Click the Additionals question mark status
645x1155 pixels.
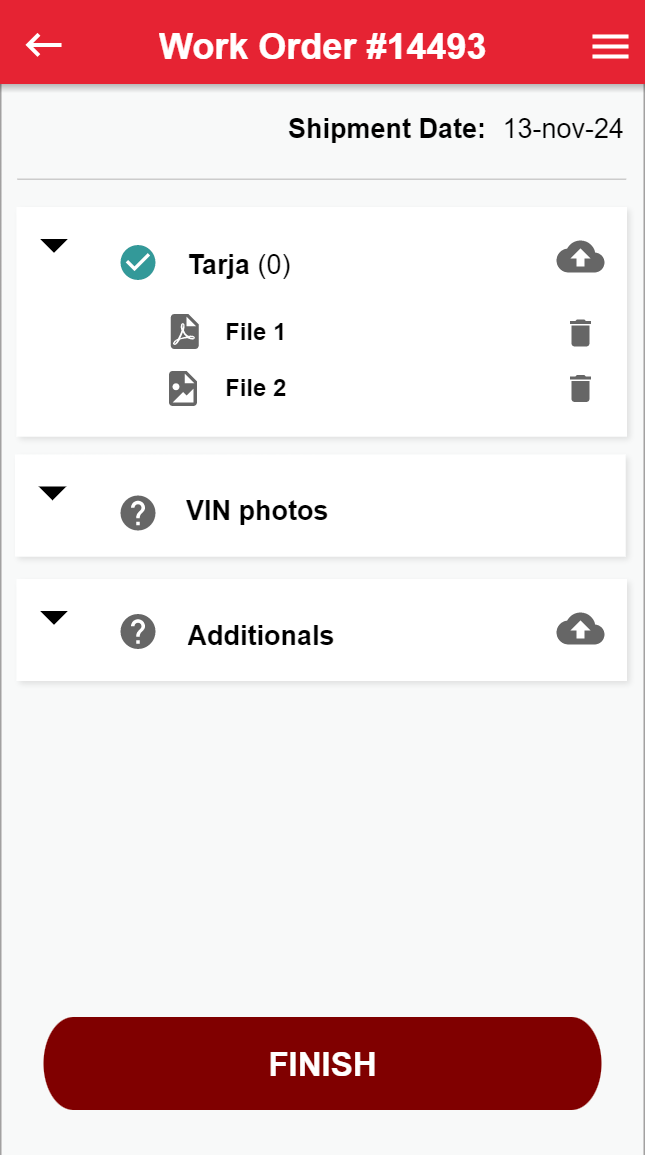[138, 632]
